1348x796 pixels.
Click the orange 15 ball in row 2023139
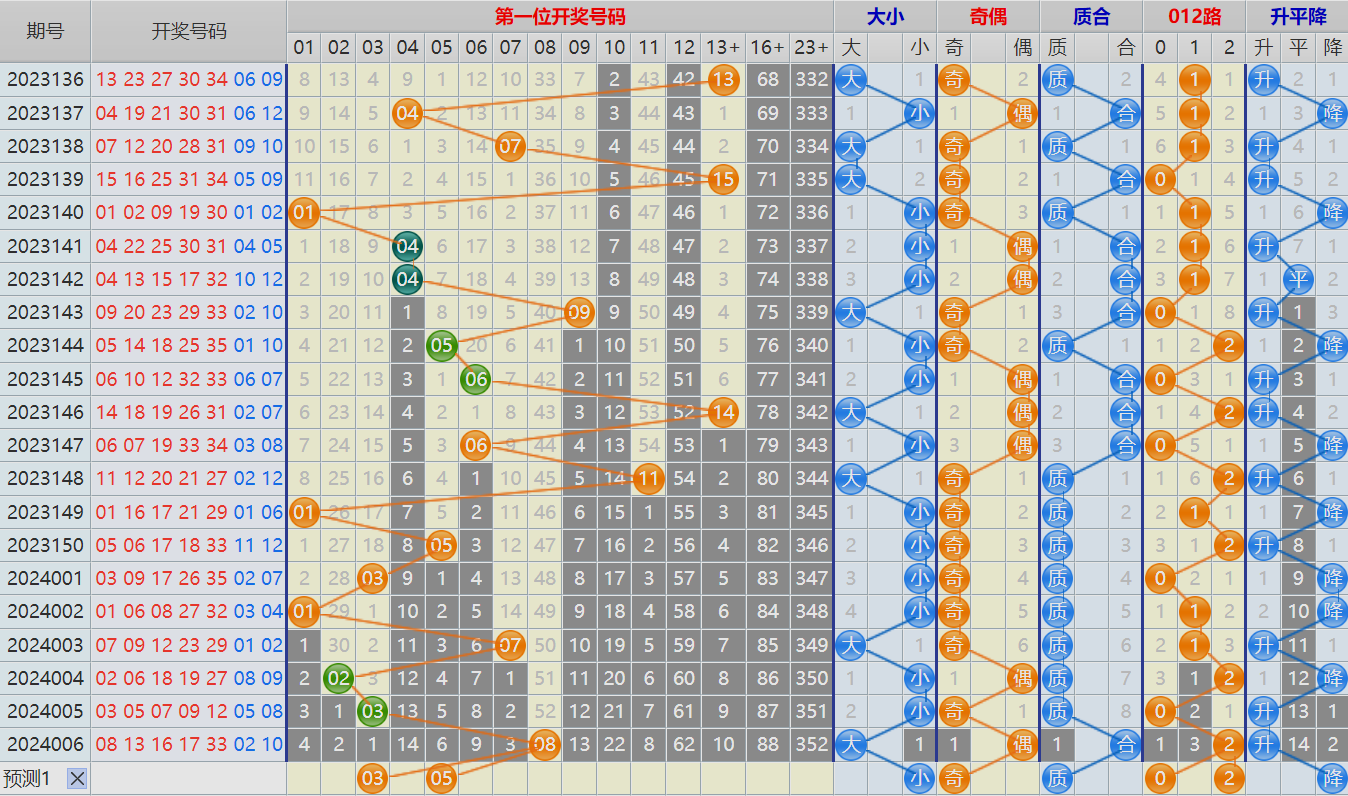(722, 180)
